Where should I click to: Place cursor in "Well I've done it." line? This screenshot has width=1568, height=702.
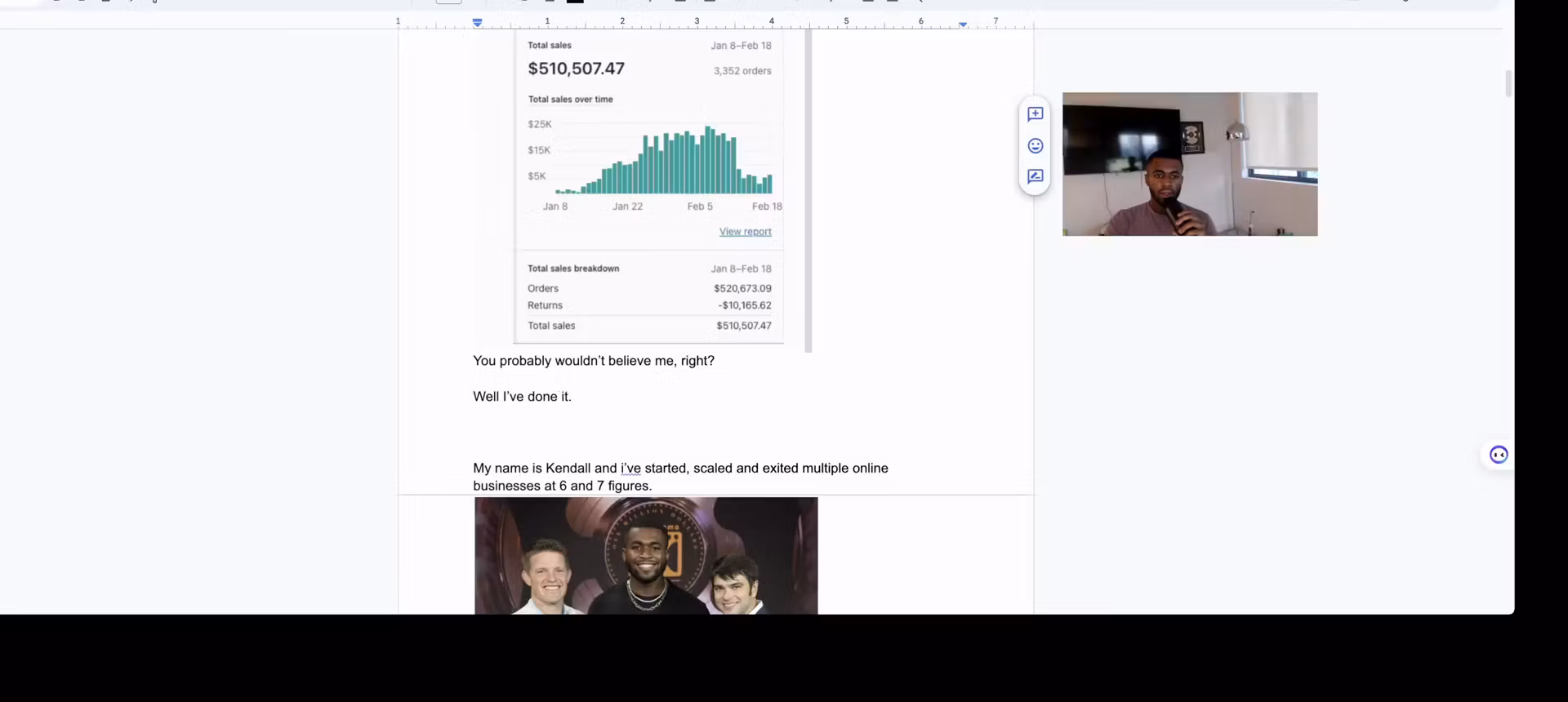click(522, 397)
